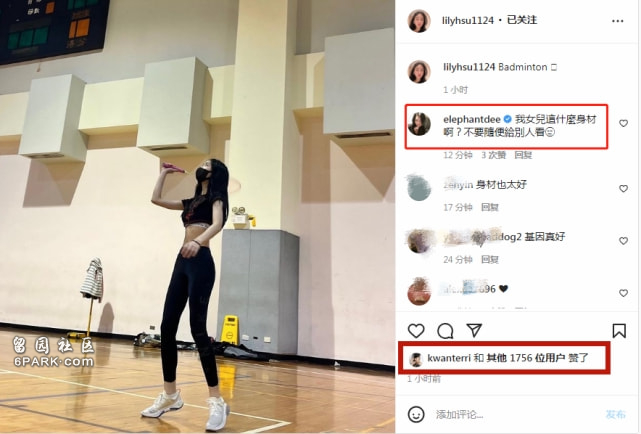Screen dimensions: 641x434
Task: Focus the 添加评论 comment input field
Action: click(x=517, y=415)
